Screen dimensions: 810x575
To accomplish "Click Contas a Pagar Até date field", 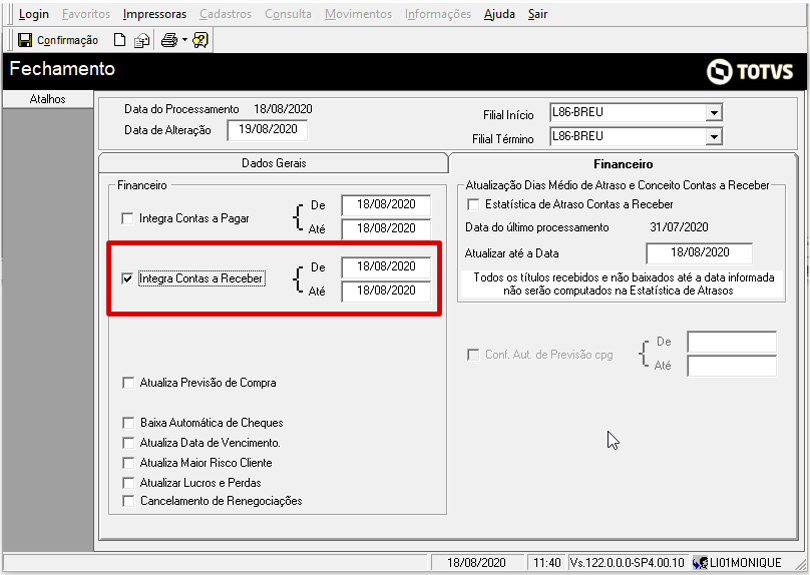I will 386,229.
